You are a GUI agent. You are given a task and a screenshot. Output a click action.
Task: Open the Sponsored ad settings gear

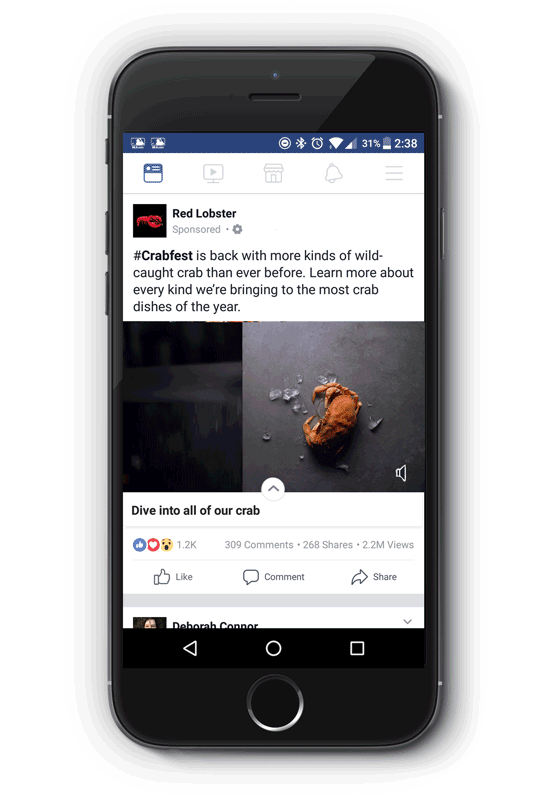click(237, 229)
